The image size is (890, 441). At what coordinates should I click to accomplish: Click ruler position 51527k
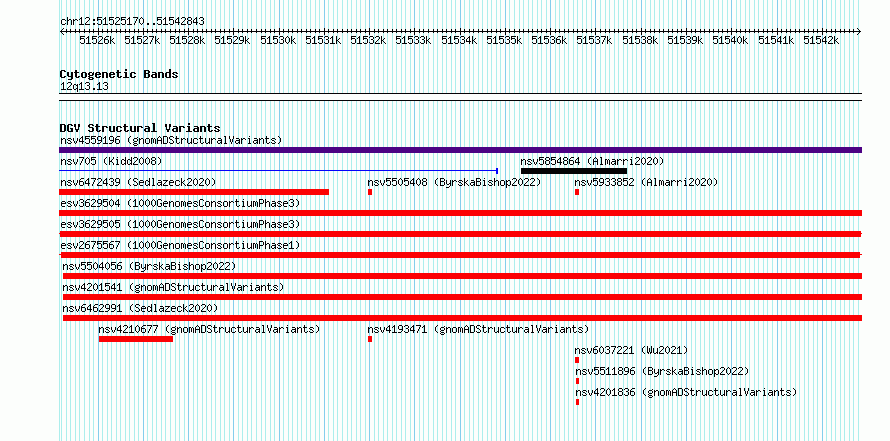142,40
